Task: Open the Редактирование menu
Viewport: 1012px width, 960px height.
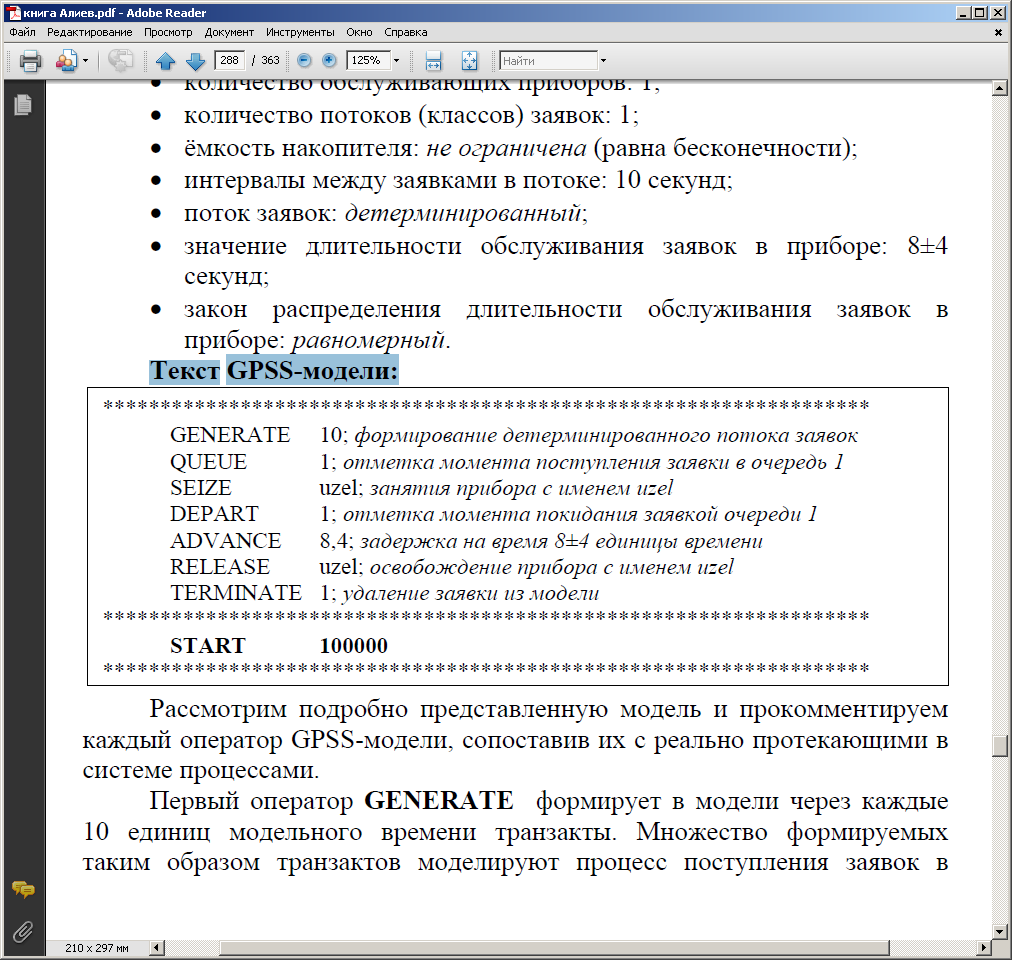Action: click(x=90, y=32)
